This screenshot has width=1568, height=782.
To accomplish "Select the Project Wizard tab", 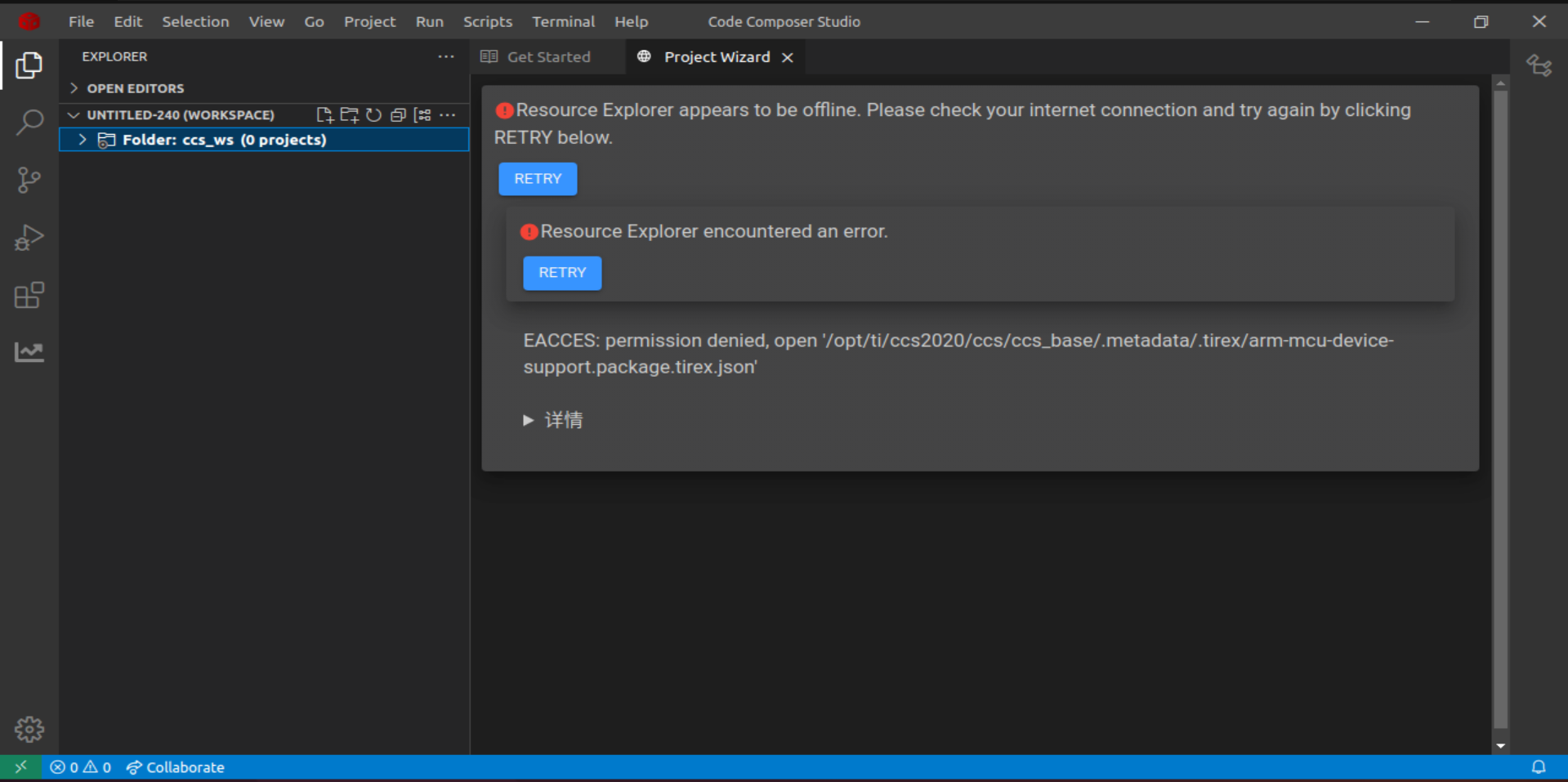I will coord(717,57).
